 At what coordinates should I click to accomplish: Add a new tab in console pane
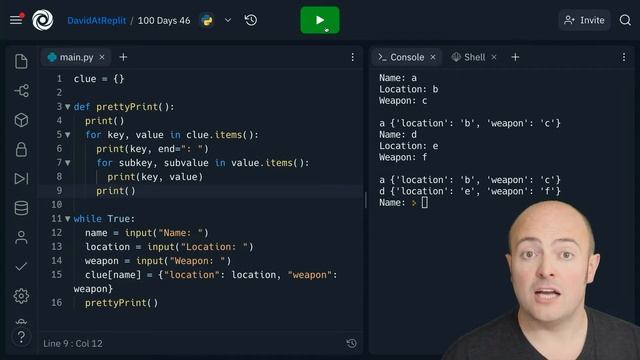516,57
